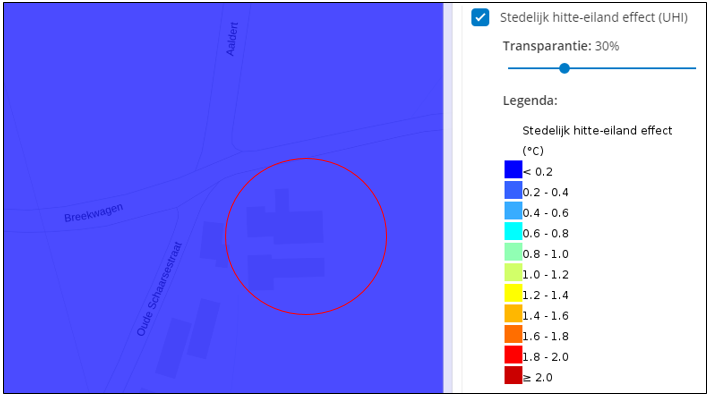This screenshot has height=397, width=710.
Task: Click the '< 0.2' legend value text
Action: 538,172
